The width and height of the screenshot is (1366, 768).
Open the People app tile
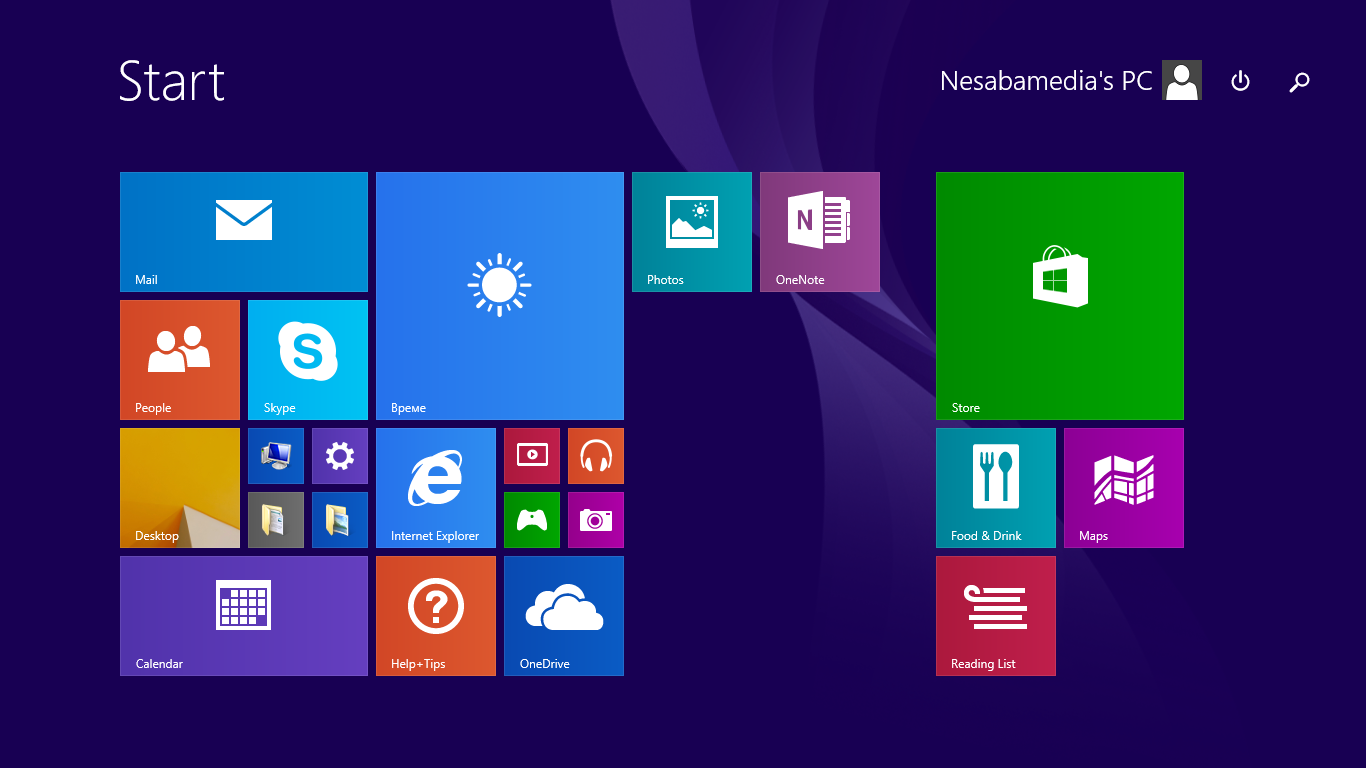(x=180, y=360)
